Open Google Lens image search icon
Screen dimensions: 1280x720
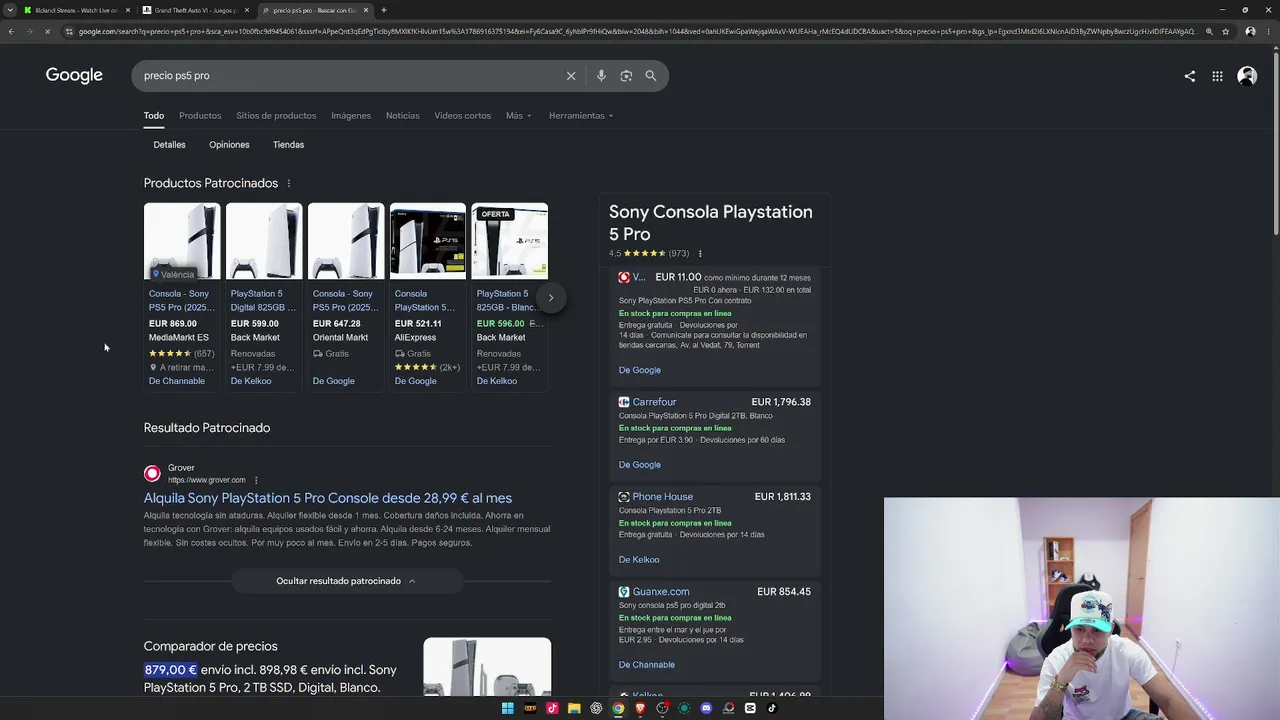coord(626,76)
